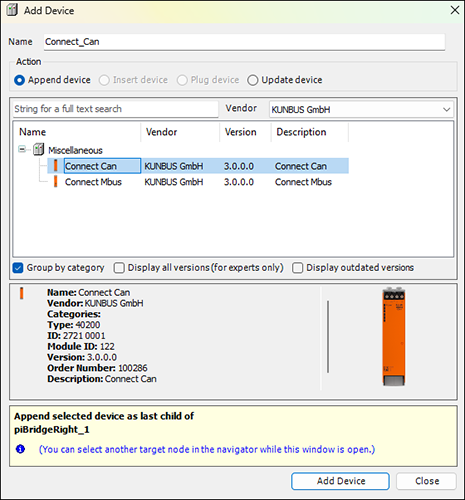Open the Vendor dropdown showing KUNBUS GmbH

pos(361,109)
